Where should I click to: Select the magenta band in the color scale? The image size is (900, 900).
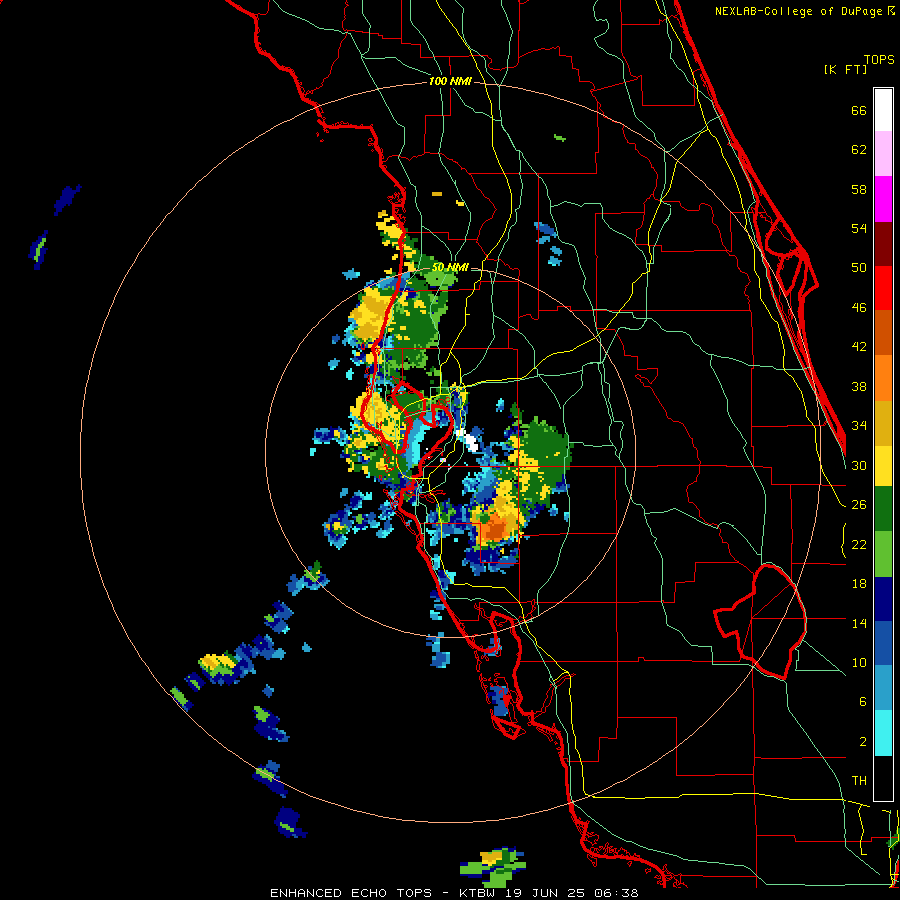tap(883, 199)
